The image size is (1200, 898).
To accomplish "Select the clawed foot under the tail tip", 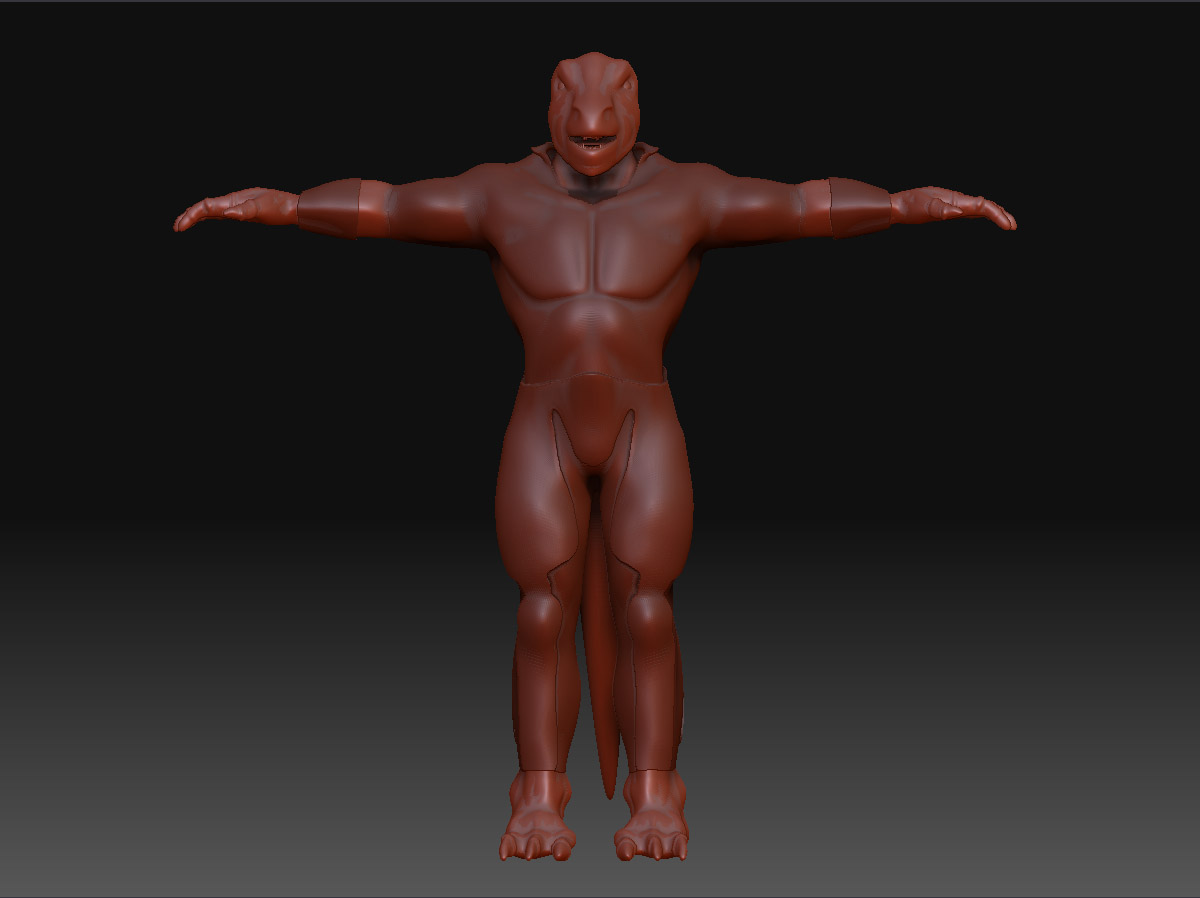I will tap(654, 815).
